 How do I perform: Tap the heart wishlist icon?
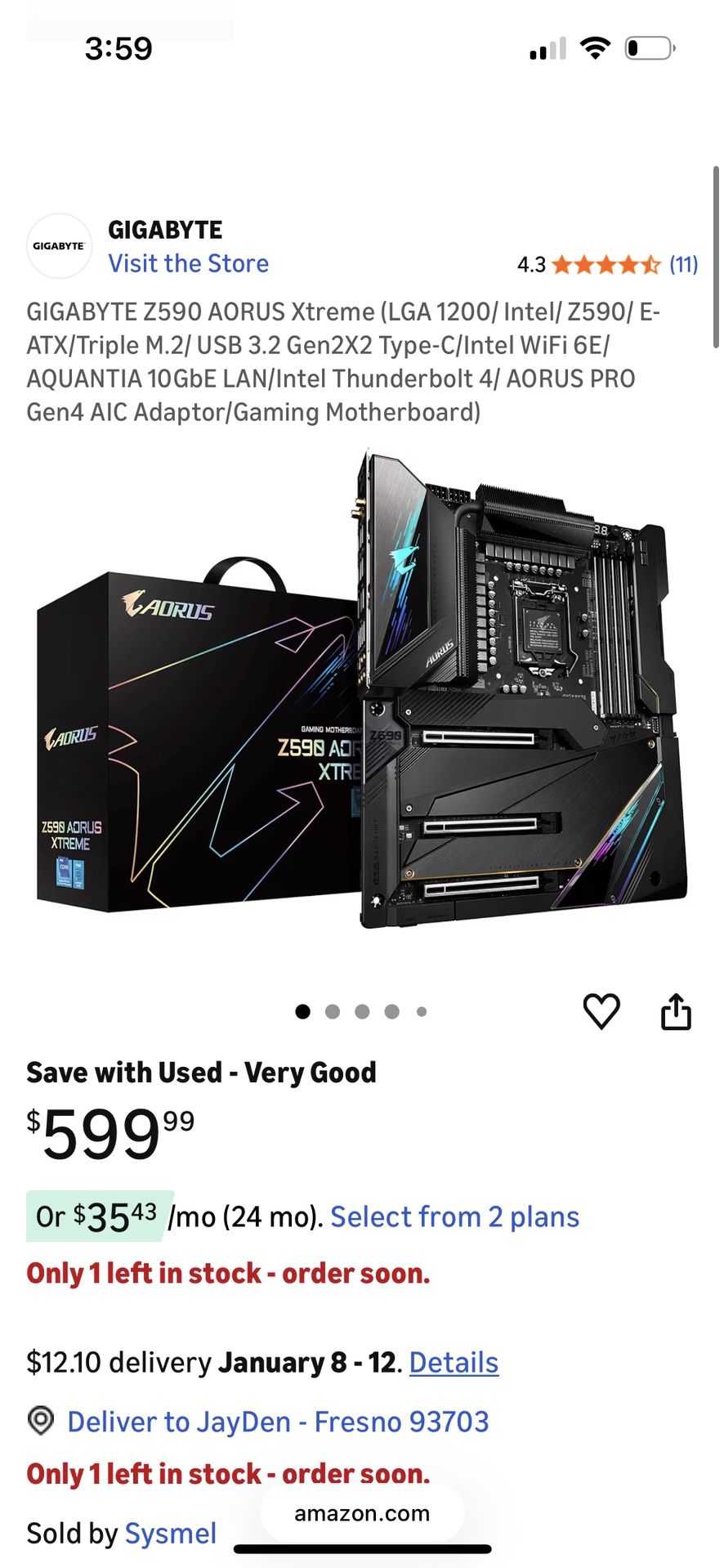pos(601,1011)
